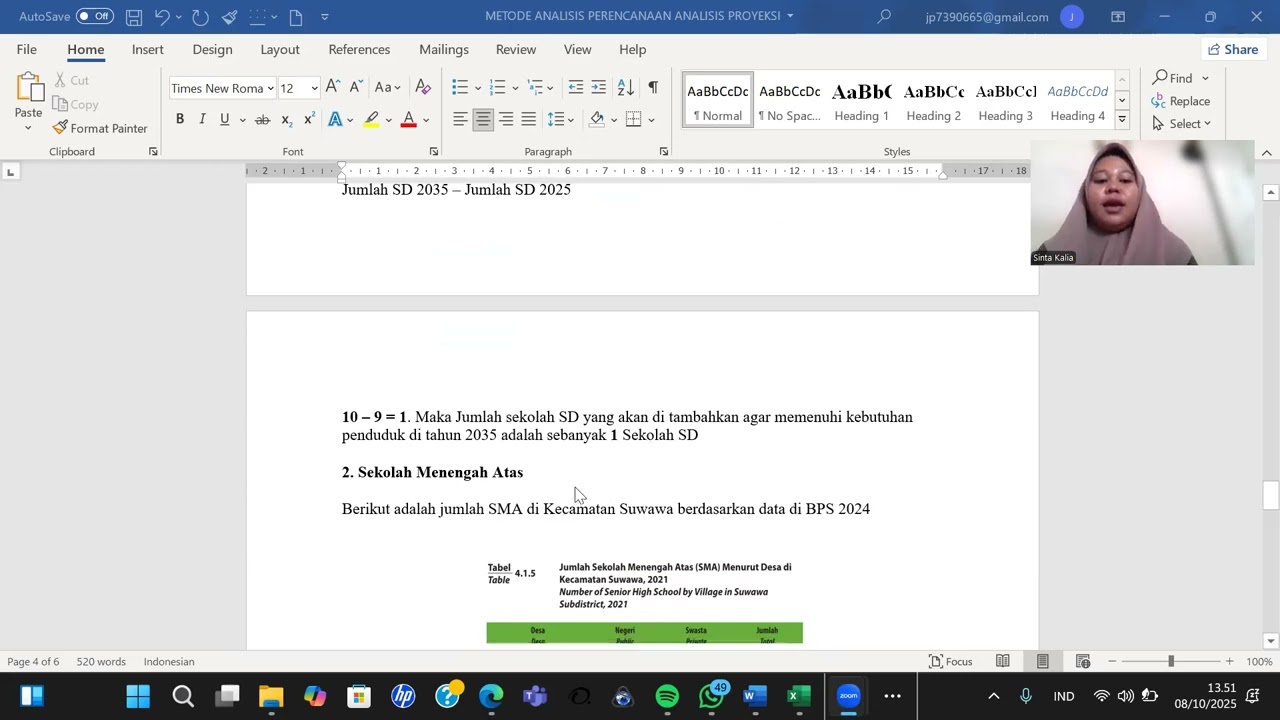
Task: Open word count 520 words
Action: [101, 661]
